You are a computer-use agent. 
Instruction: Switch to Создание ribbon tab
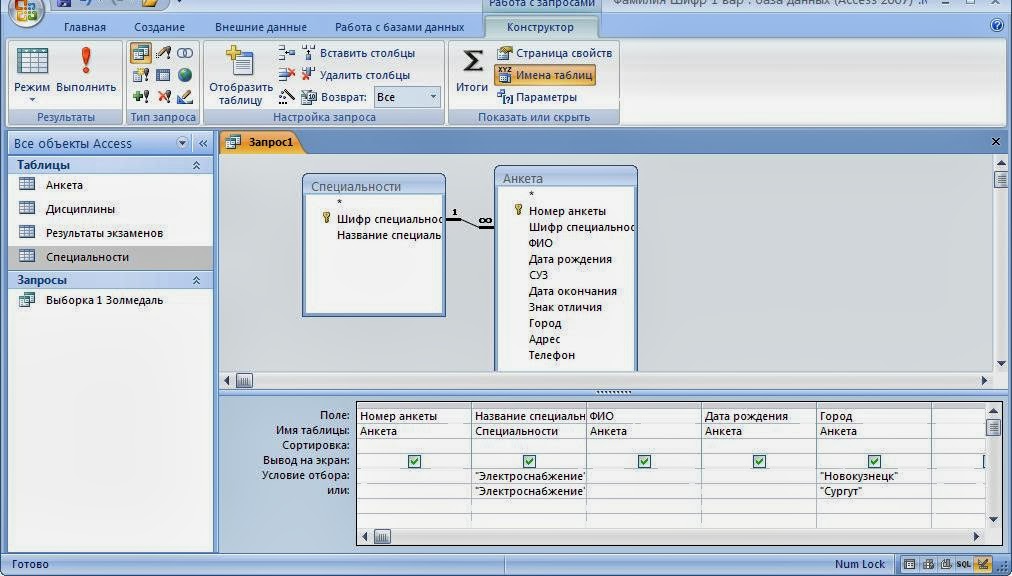coord(159,27)
